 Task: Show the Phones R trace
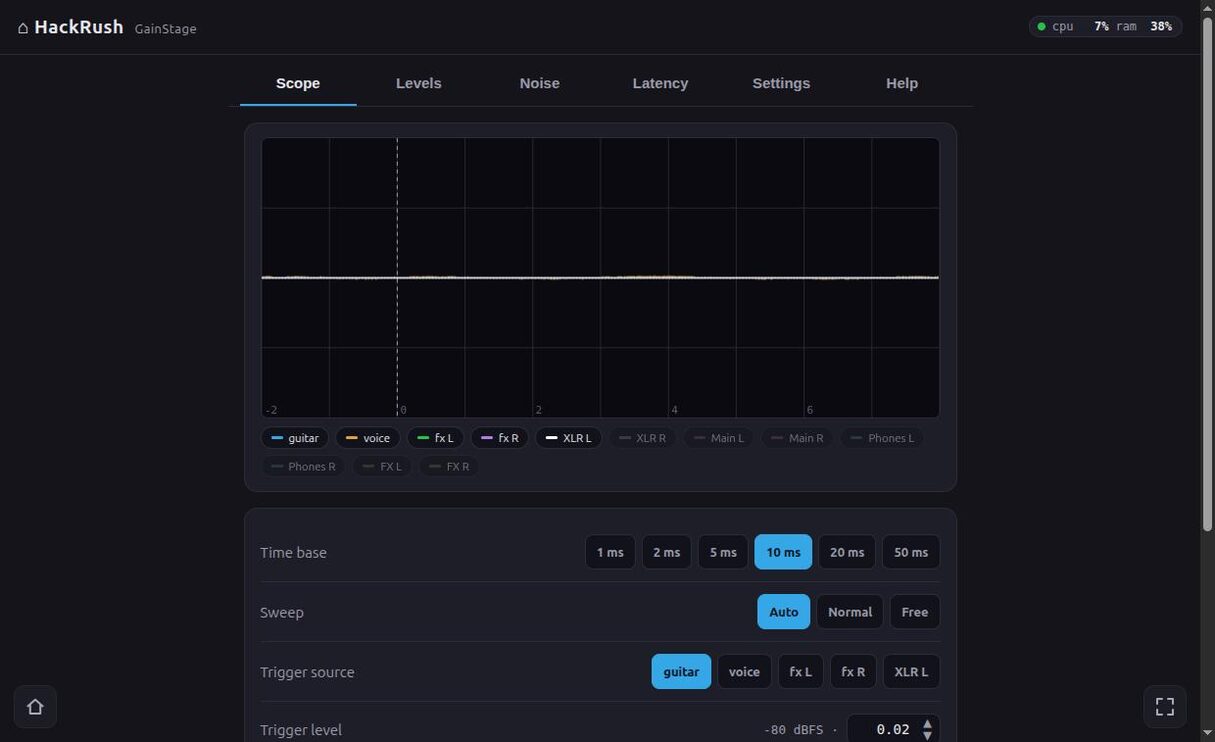tap(303, 466)
